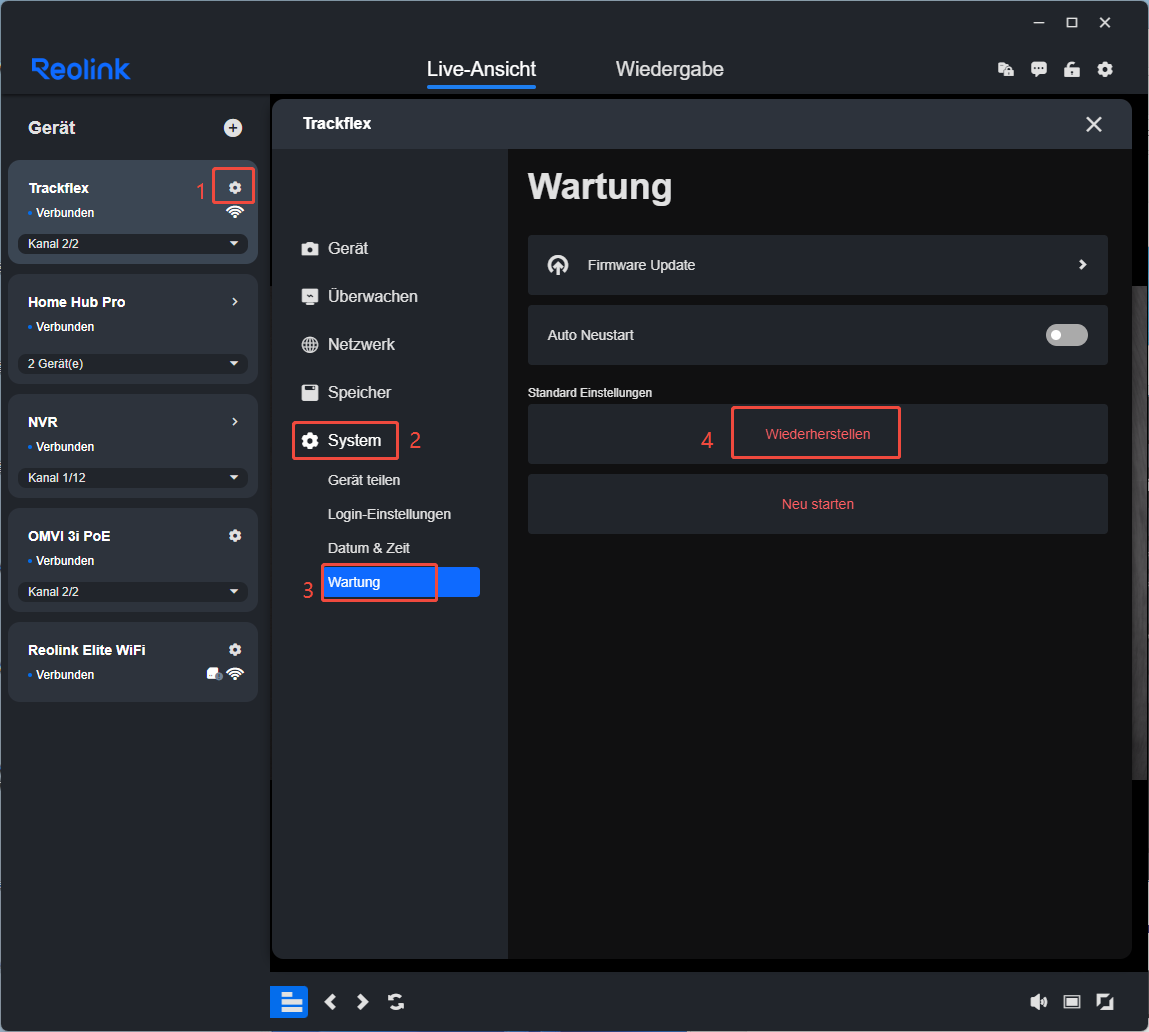Click the Standard Einstellungen label
The image size is (1149, 1032).
[x=590, y=393]
